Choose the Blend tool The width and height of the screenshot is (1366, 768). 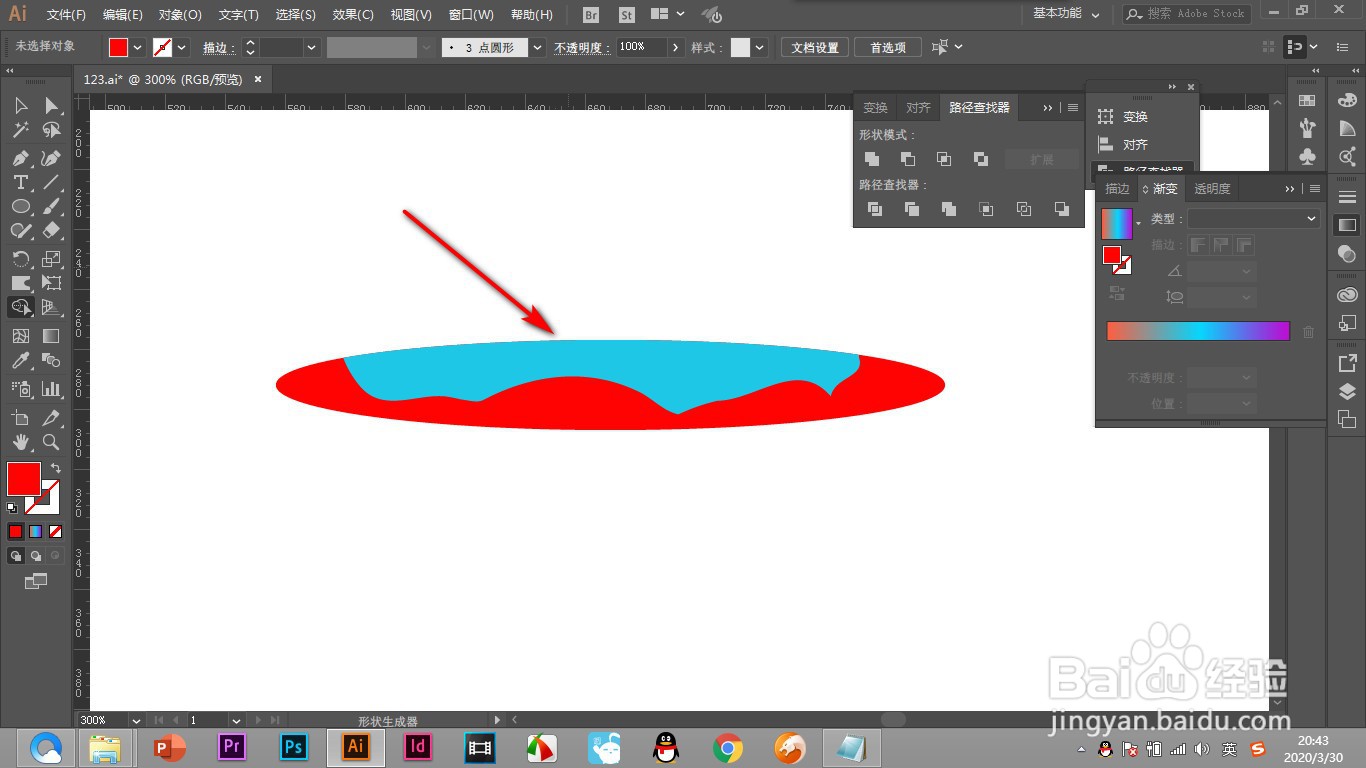51,360
